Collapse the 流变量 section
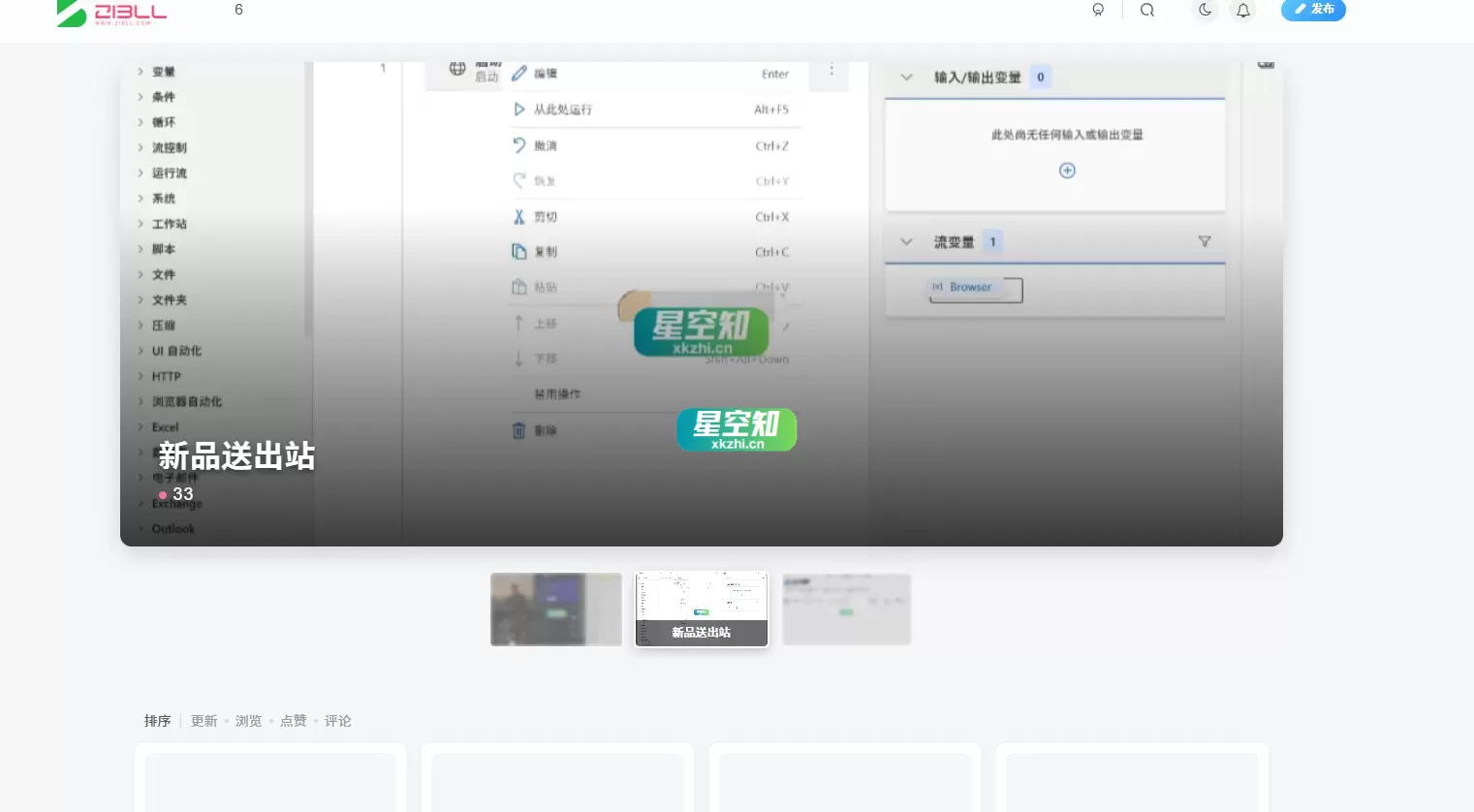Image resolution: width=1474 pixels, height=812 pixels. [x=906, y=241]
